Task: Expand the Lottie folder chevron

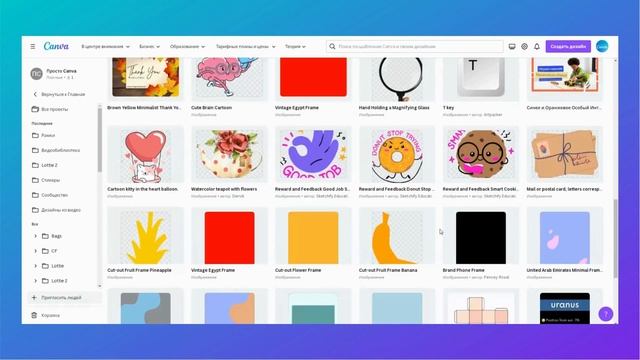Action: [x=35, y=266]
